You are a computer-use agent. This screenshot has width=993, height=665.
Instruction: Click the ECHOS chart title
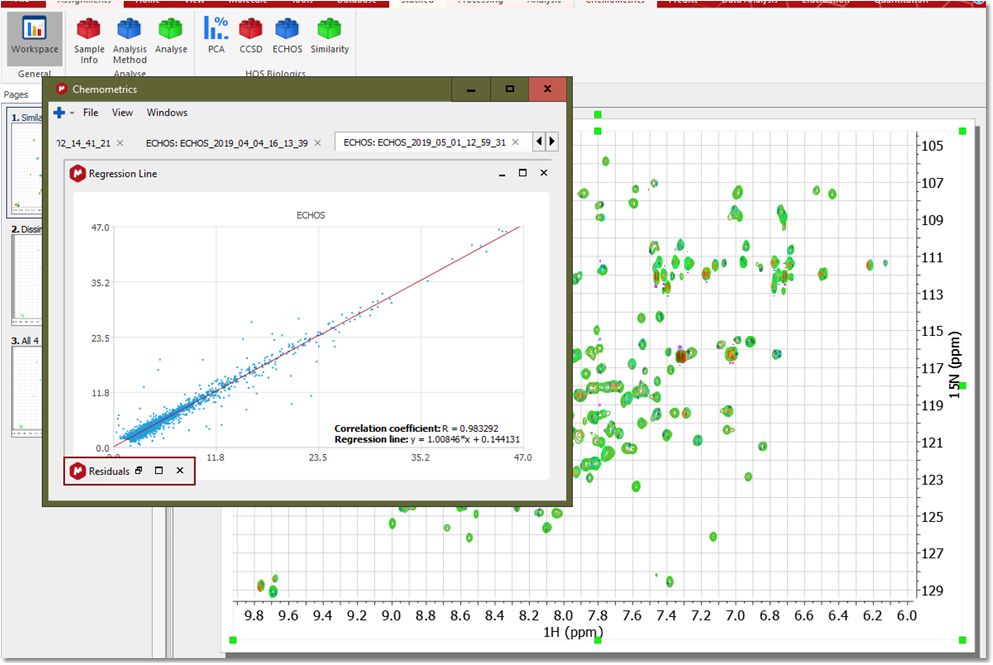pyautogui.click(x=310, y=215)
